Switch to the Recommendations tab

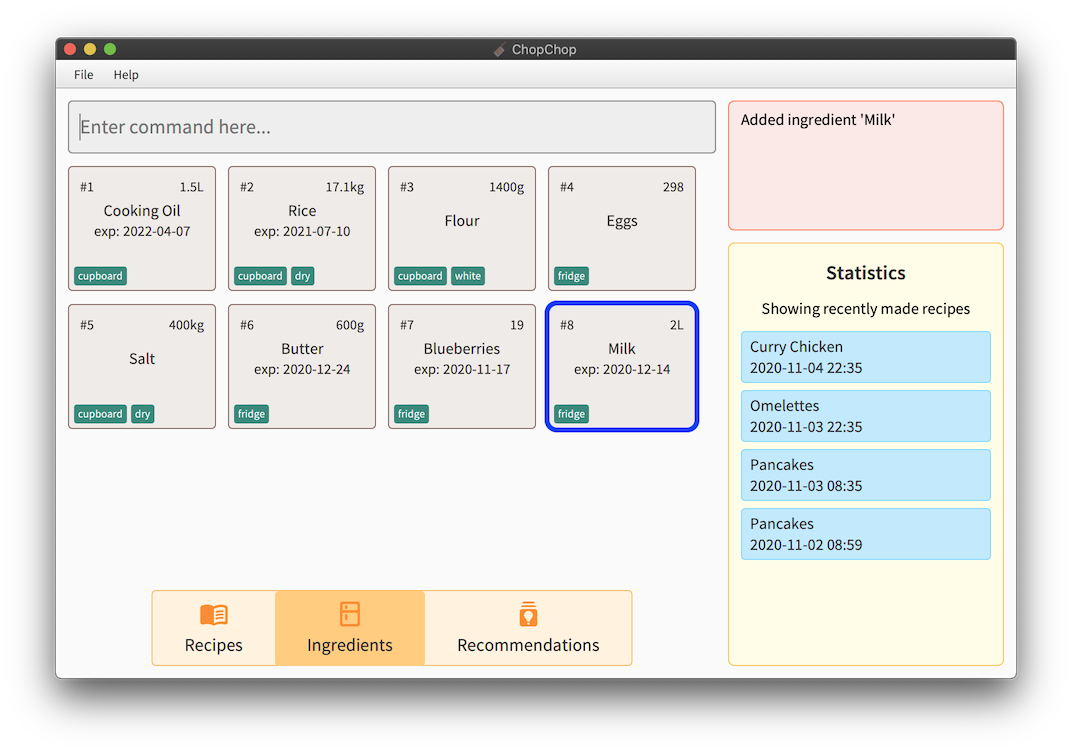pyautogui.click(x=528, y=628)
